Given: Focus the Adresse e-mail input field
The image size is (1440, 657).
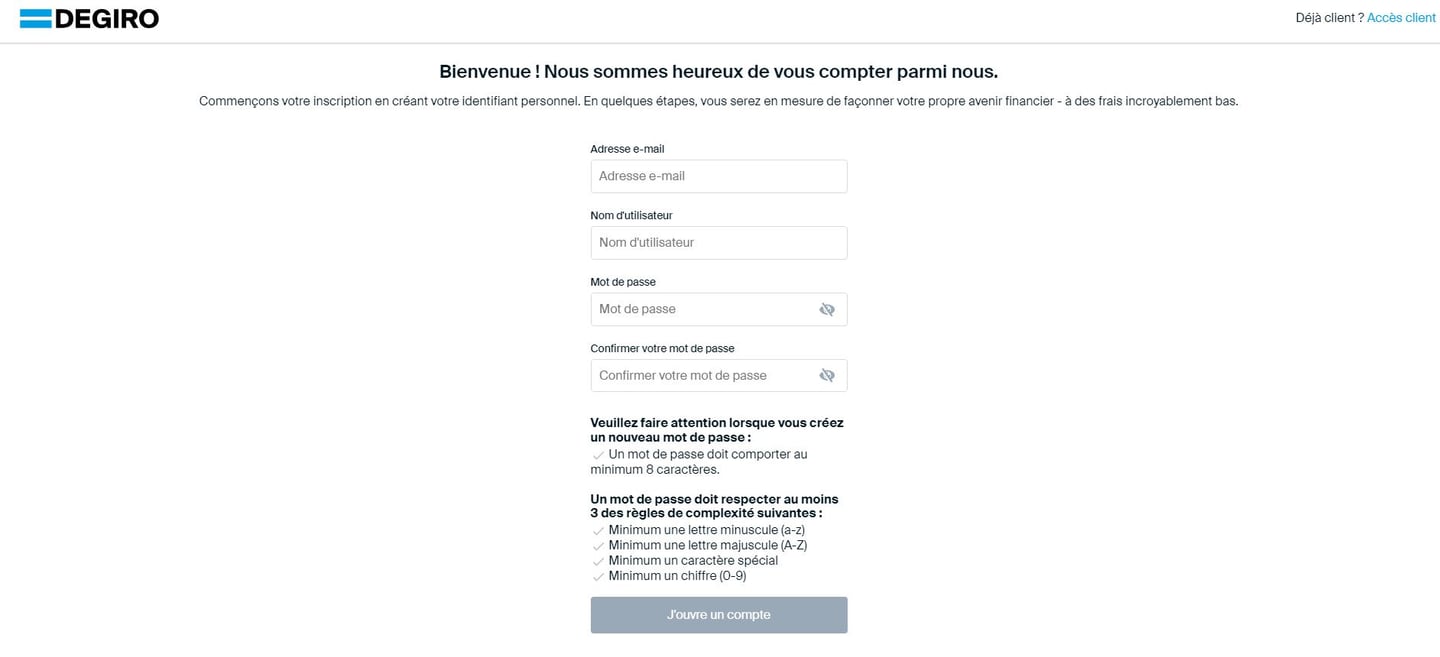Looking at the screenshot, I should point(718,176).
